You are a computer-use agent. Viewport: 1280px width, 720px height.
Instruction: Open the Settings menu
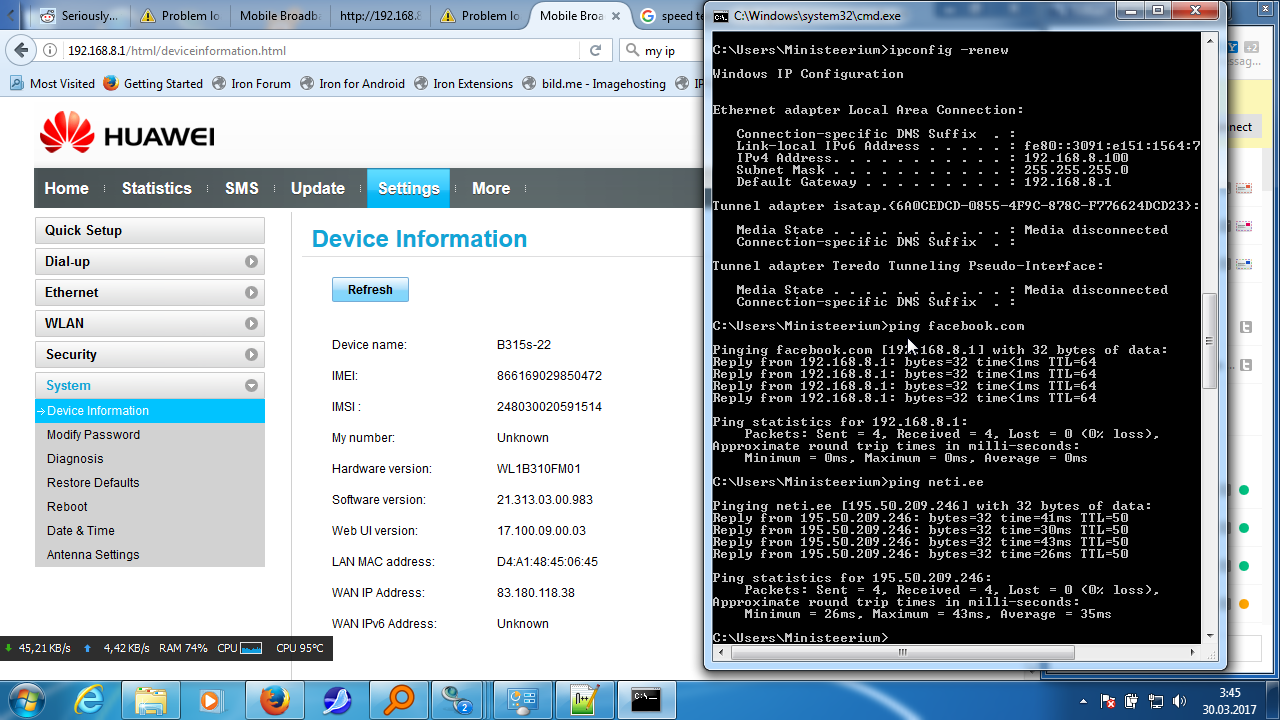408,188
